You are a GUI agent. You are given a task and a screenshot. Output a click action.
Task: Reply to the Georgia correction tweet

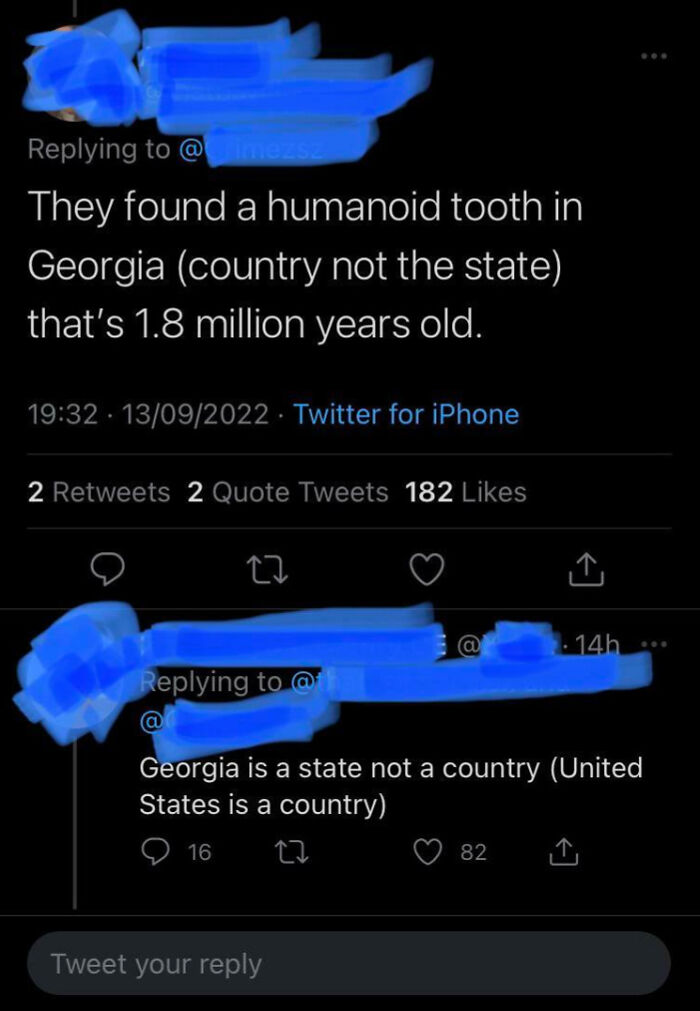pyautogui.click(x=153, y=851)
